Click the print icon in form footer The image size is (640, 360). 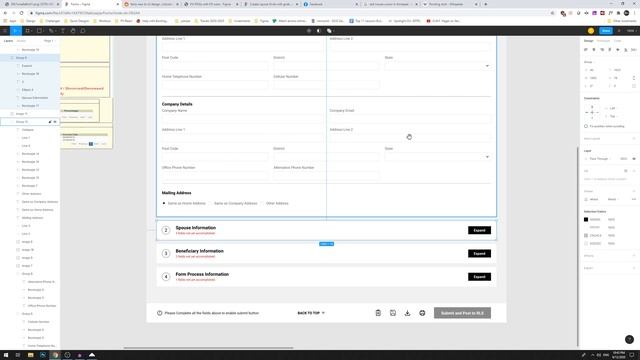click(422, 313)
